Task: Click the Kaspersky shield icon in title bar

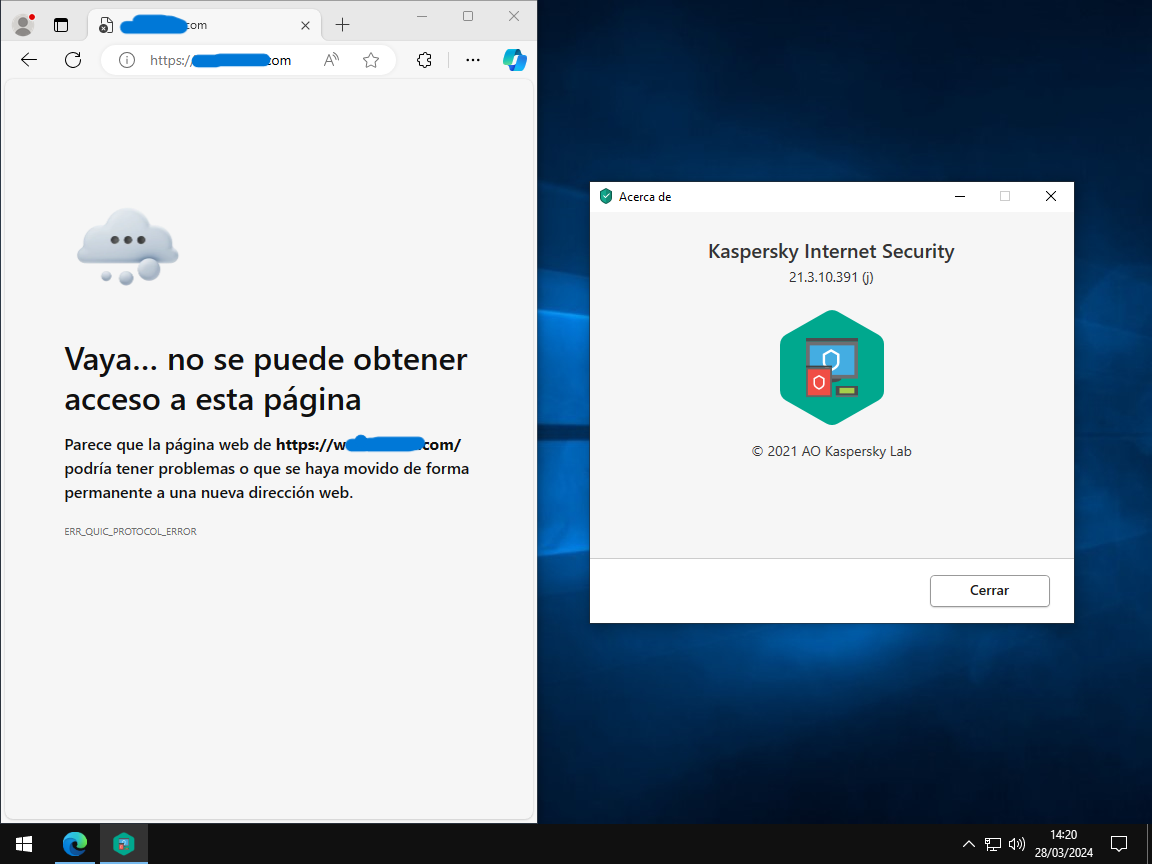Action: tap(606, 196)
